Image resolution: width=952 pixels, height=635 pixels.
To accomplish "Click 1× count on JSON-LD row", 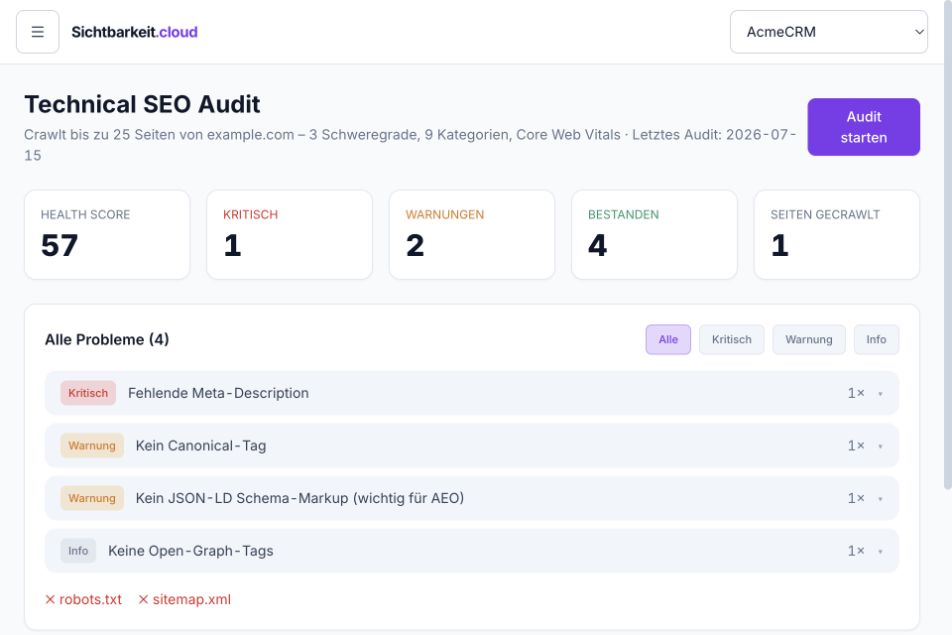I will (856, 498).
